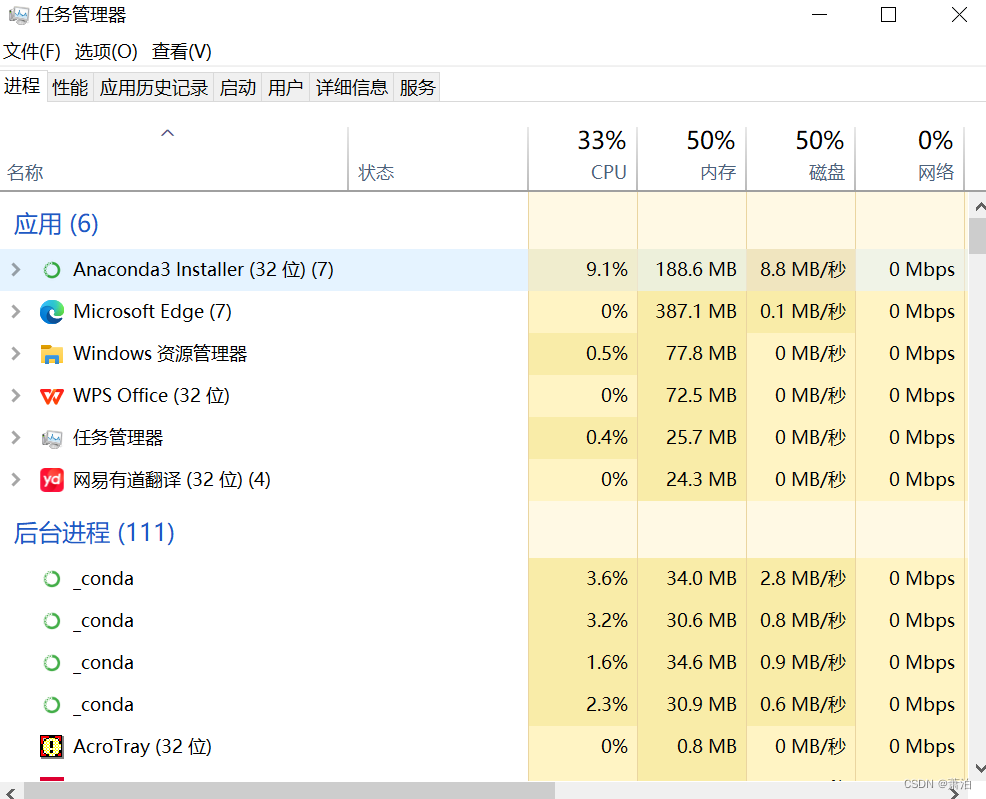Click the horizontal scrollbar thumb
The width and height of the screenshot is (986, 799).
289,791
